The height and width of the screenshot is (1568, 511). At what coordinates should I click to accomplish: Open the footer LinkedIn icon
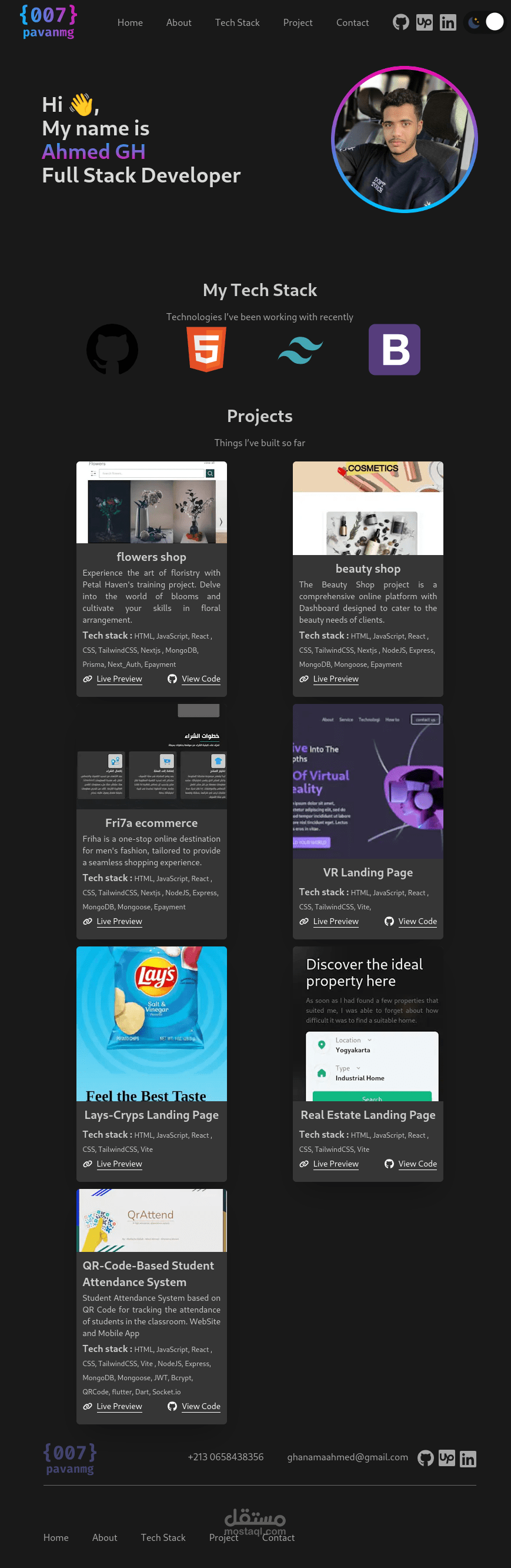(x=468, y=1459)
